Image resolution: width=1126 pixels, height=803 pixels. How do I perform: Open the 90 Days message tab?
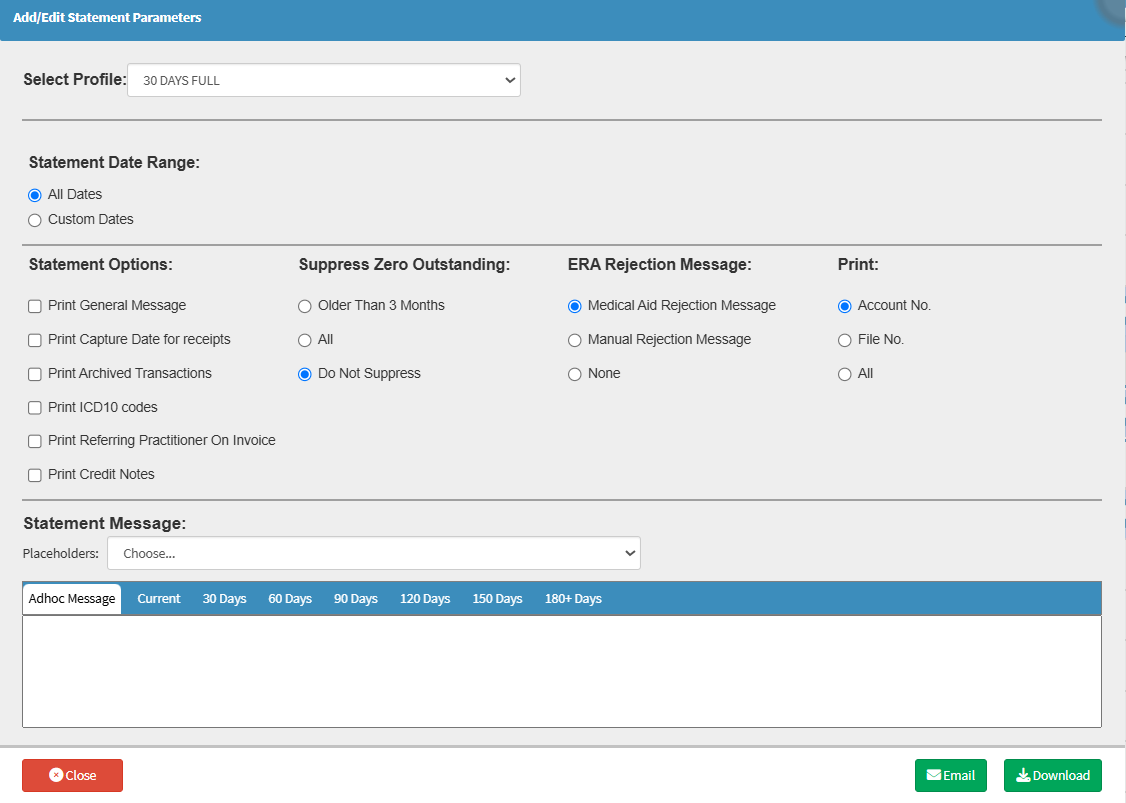click(x=356, y=599)
